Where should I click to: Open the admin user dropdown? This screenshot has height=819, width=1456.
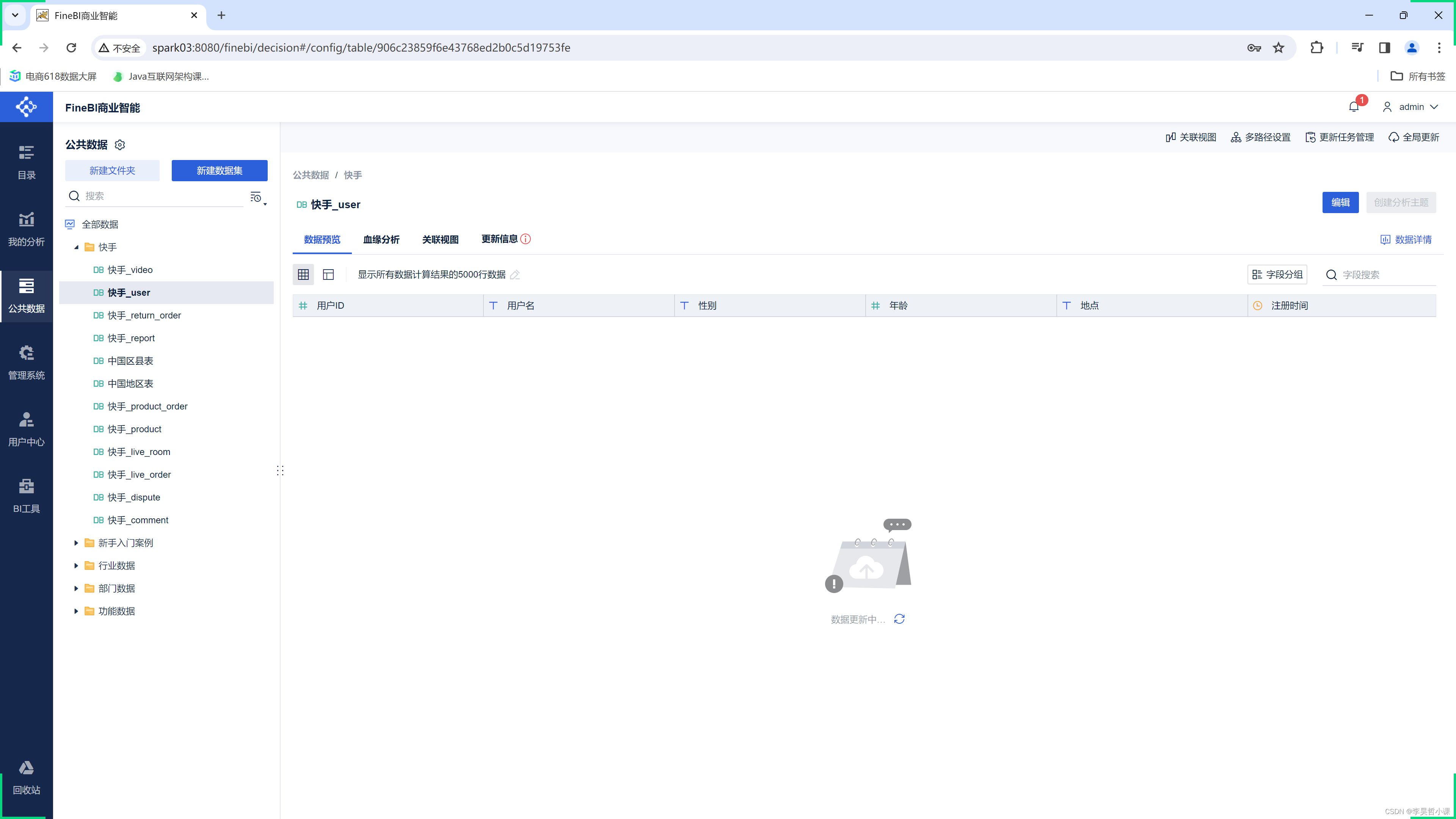1411,107
